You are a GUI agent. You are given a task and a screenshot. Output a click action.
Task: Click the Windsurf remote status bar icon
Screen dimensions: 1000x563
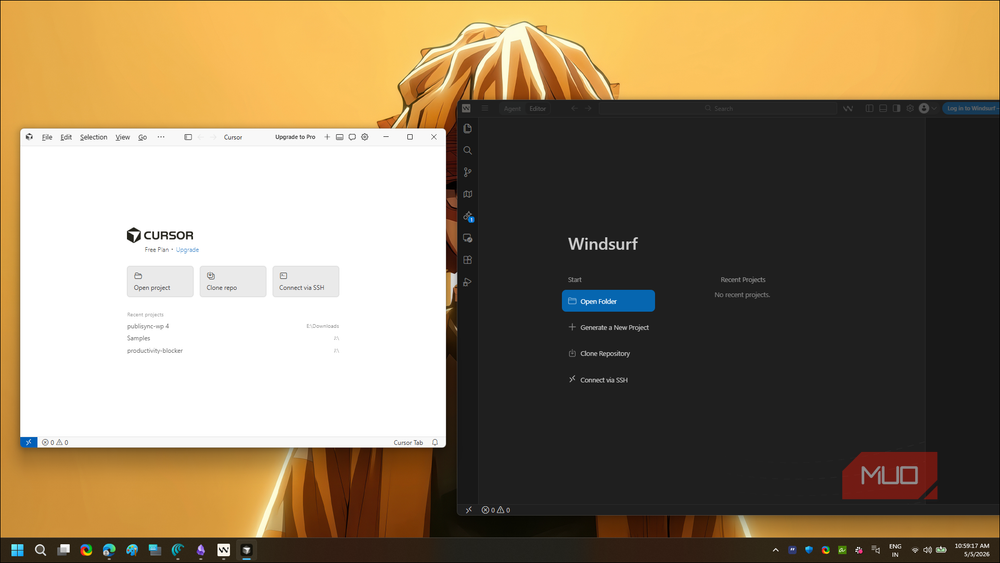[469, 509]
